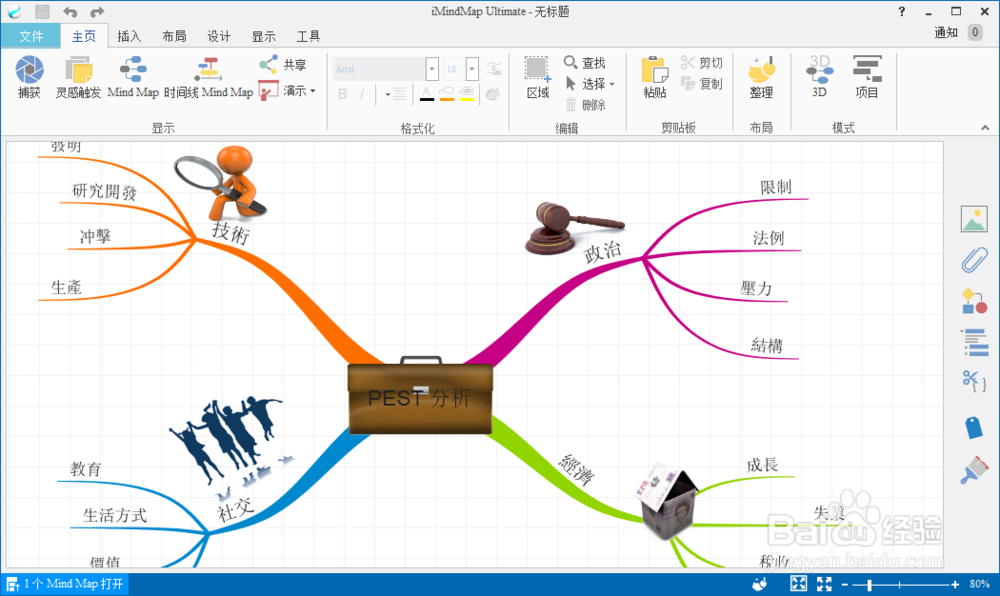Viewport: 1000px width, 596px height.
Task: Click the branch shape hand icon
Action: click(493, 68)
